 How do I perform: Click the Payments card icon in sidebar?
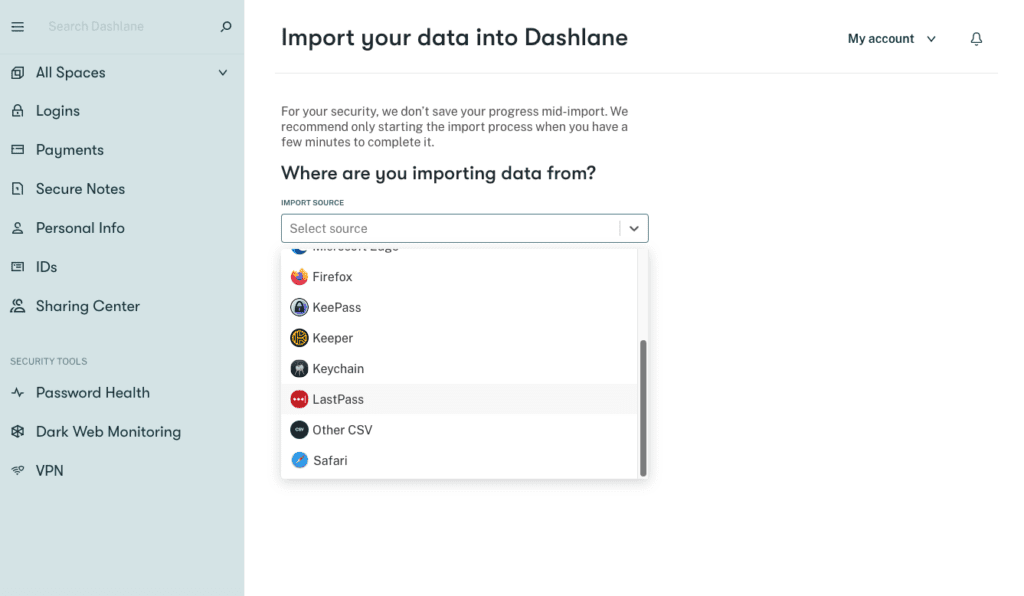tap(18, 149)
